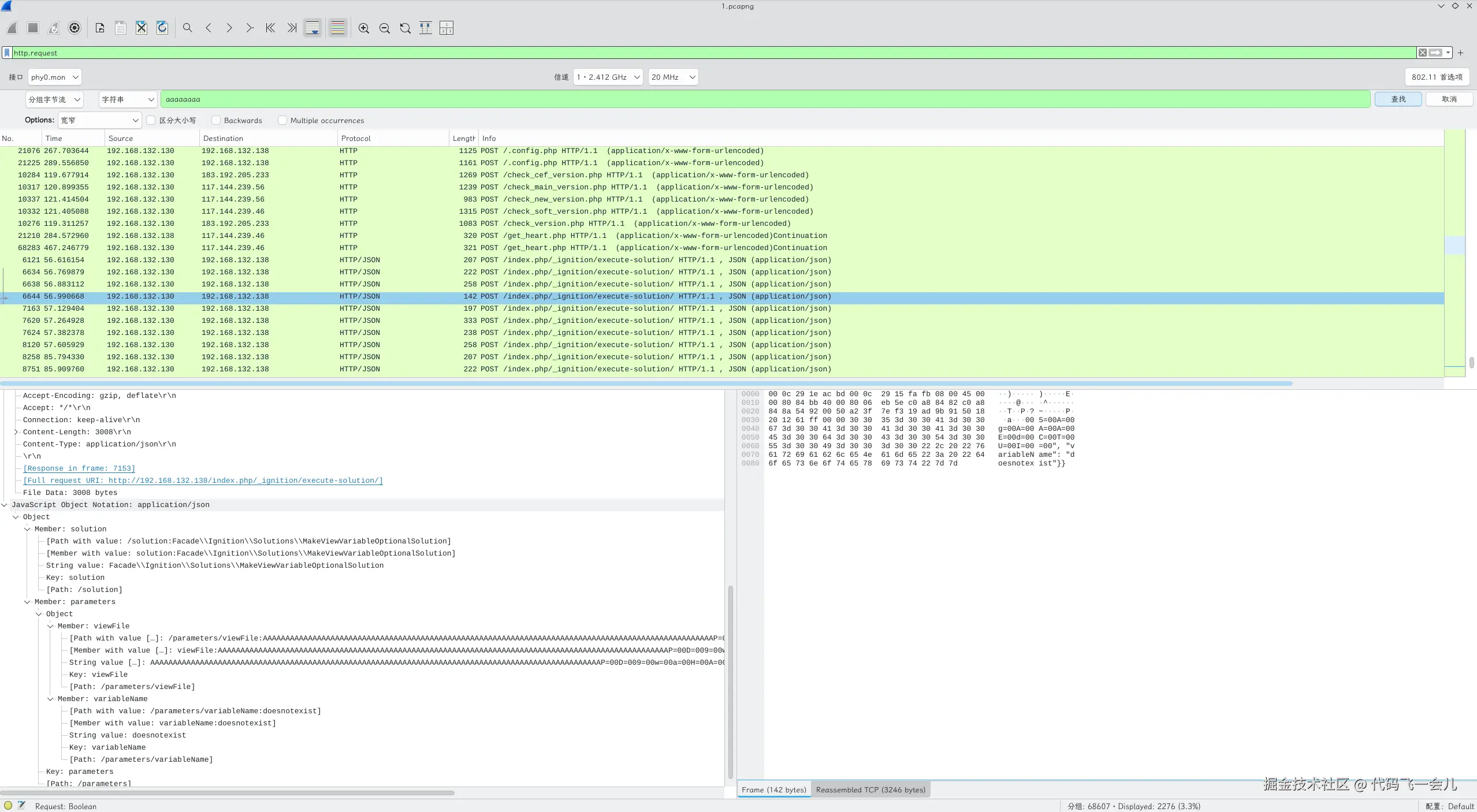Enable Multiple occurrences checkbox
The width and height of the screenshot is (1477, 812).
tap(282, 120)
